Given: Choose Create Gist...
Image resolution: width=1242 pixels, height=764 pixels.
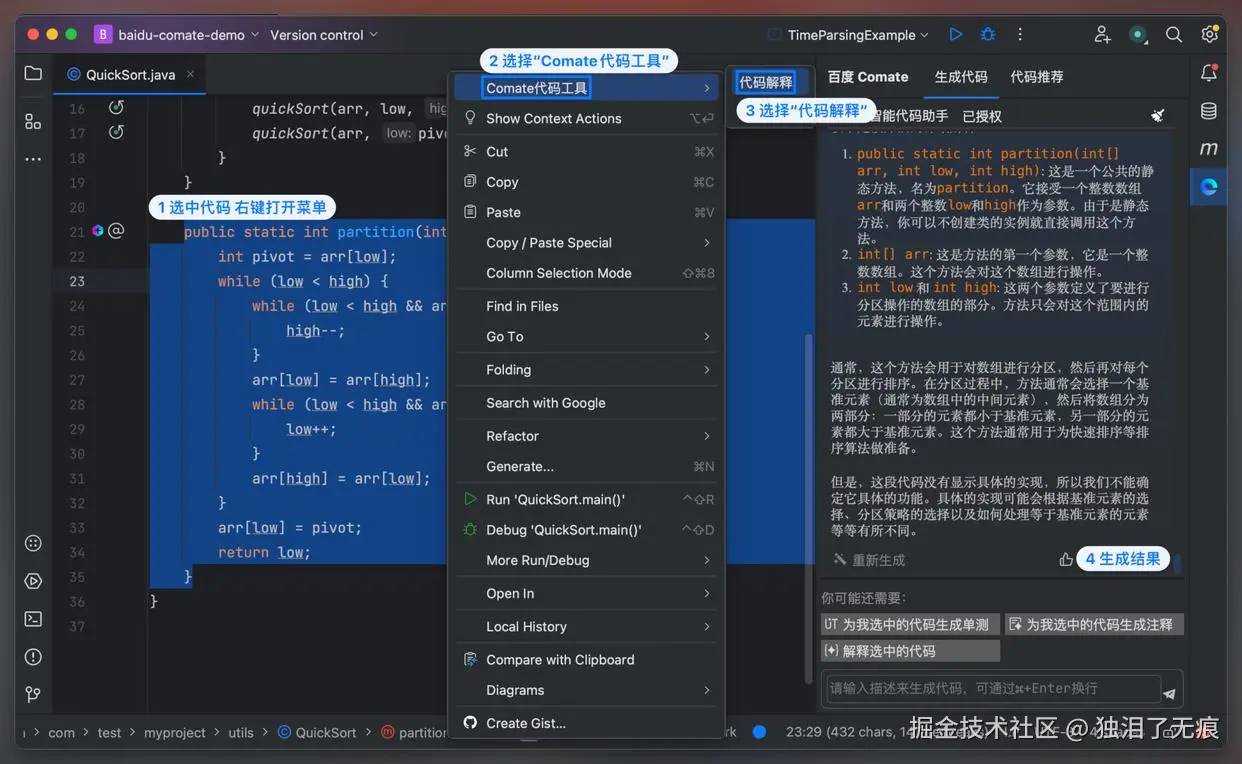Looking at the screenshot, I should (586, 723).
